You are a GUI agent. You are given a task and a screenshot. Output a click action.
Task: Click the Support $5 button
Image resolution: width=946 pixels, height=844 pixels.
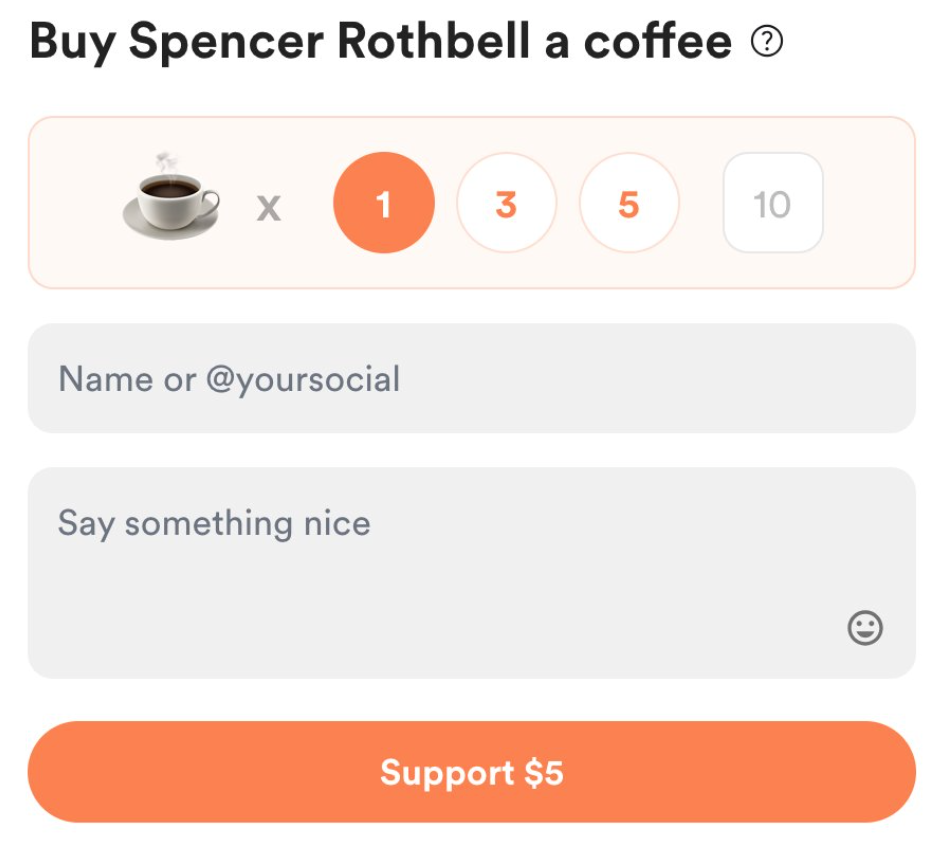pos(472,772)
